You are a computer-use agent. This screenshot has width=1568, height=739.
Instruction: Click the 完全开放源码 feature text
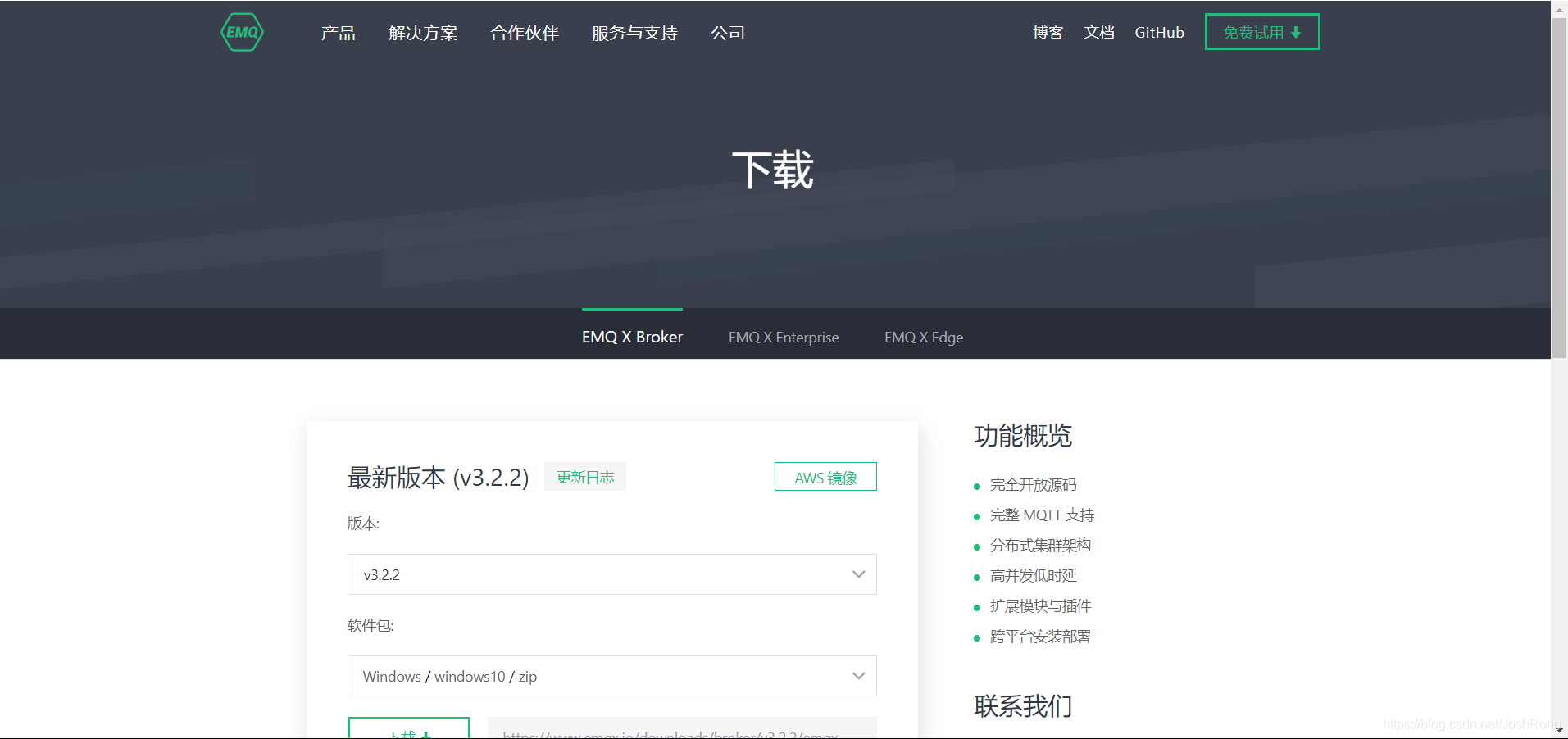pyautogui.click(x=1033, y=485)
